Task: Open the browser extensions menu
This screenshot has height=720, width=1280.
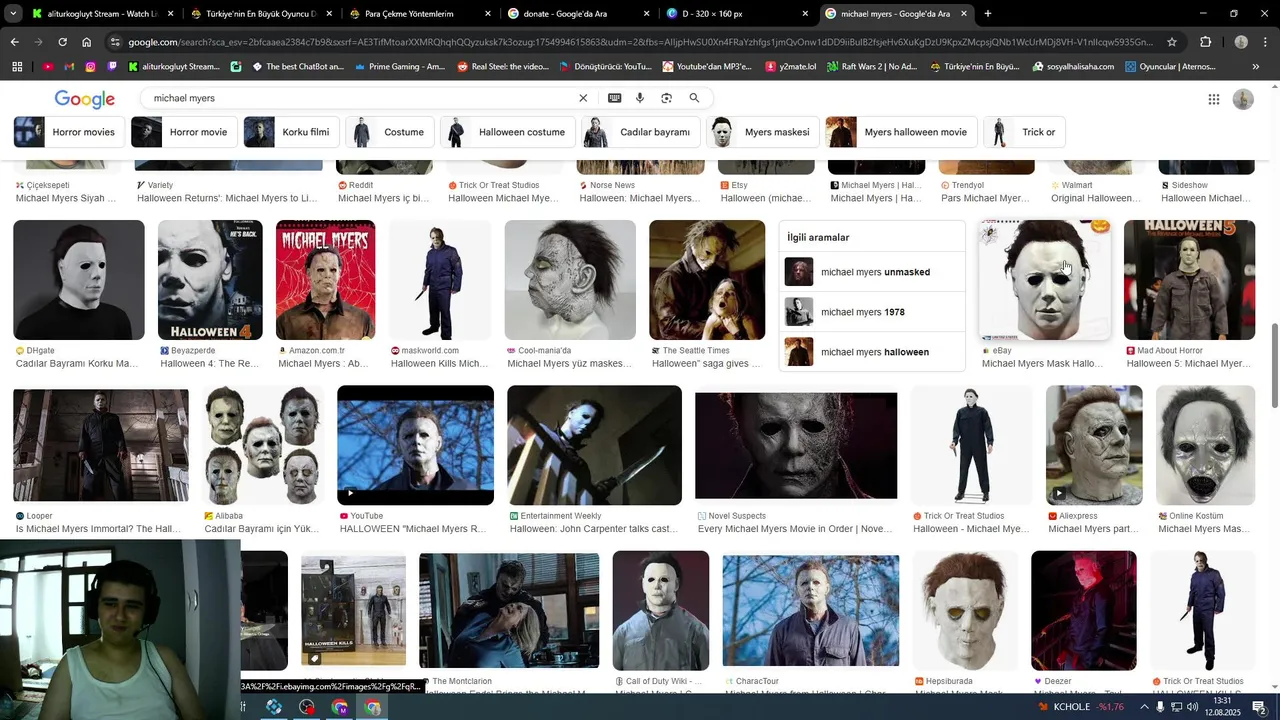Action: point(1205,42)
